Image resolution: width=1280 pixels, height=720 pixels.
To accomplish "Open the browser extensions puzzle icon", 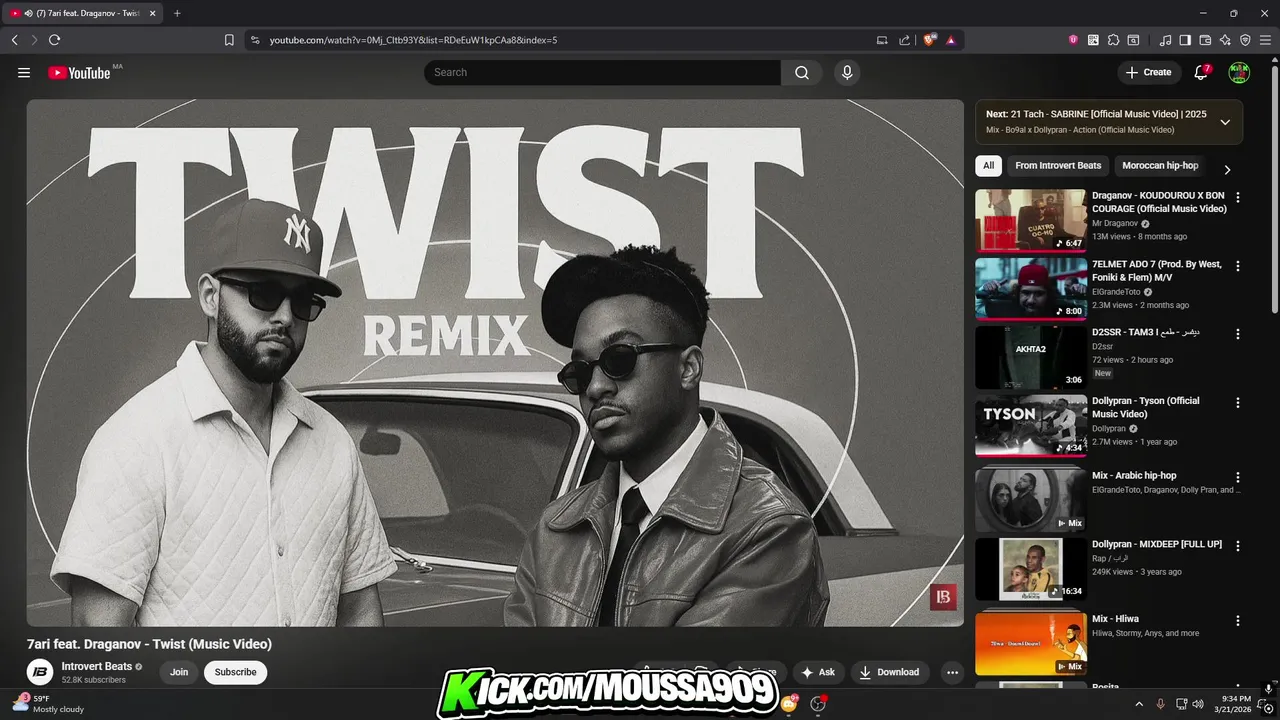I will pyautogui.click(x=1114, y=40).
